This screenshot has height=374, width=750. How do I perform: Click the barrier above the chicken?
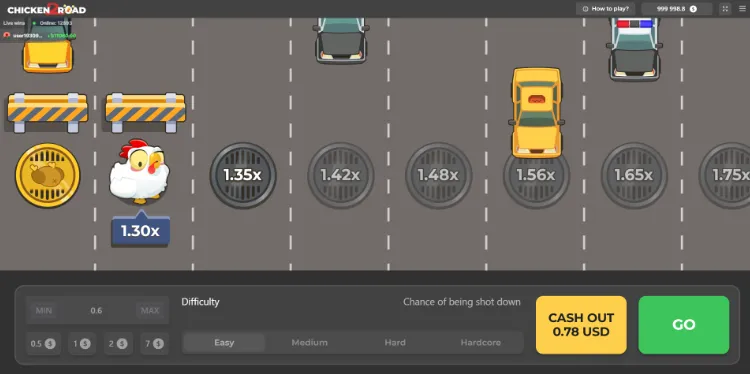[145, 112]
